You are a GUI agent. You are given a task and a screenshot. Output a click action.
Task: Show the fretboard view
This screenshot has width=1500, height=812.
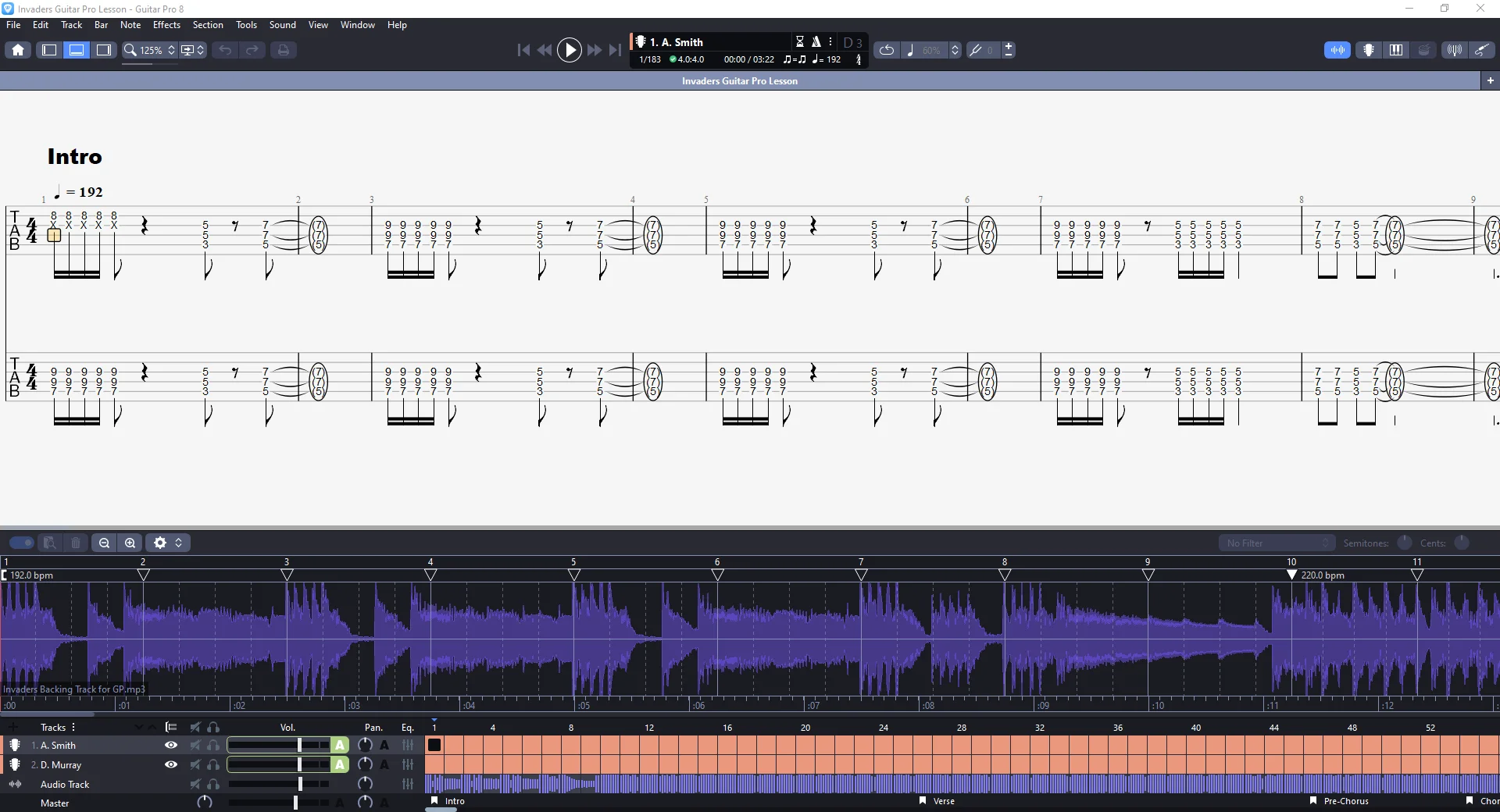(x=1369, y=50)
